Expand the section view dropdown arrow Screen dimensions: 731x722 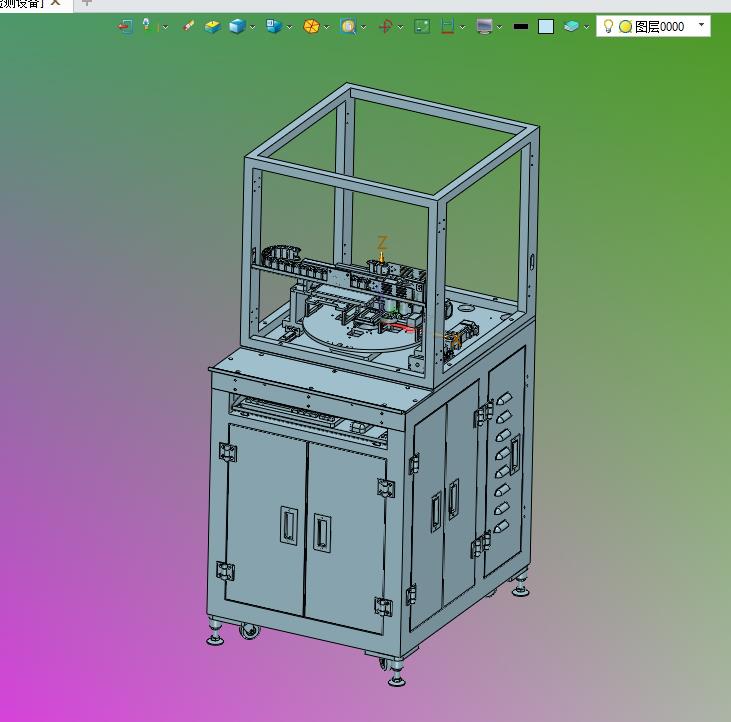tap(462, 27)
